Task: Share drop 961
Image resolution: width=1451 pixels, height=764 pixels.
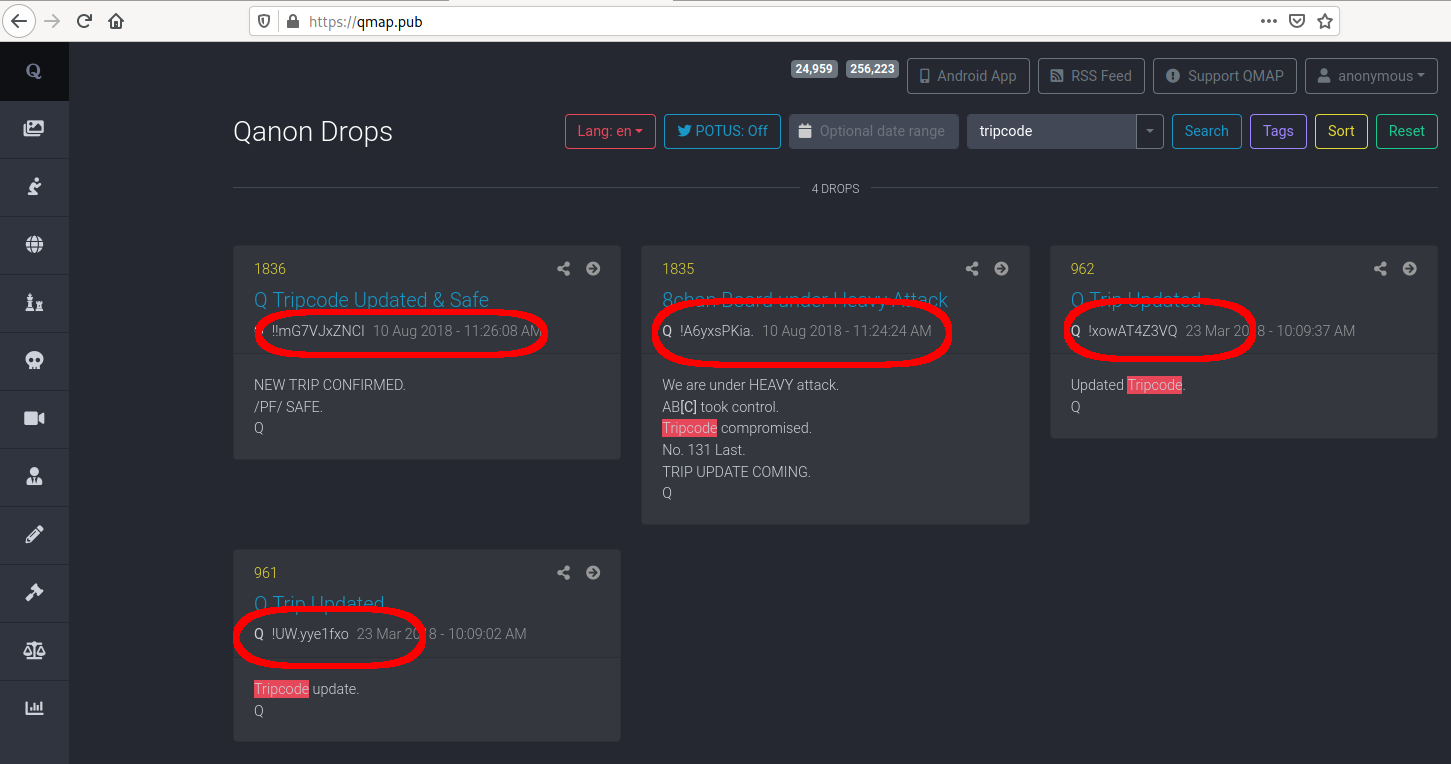Action: [x=564, y=572]
